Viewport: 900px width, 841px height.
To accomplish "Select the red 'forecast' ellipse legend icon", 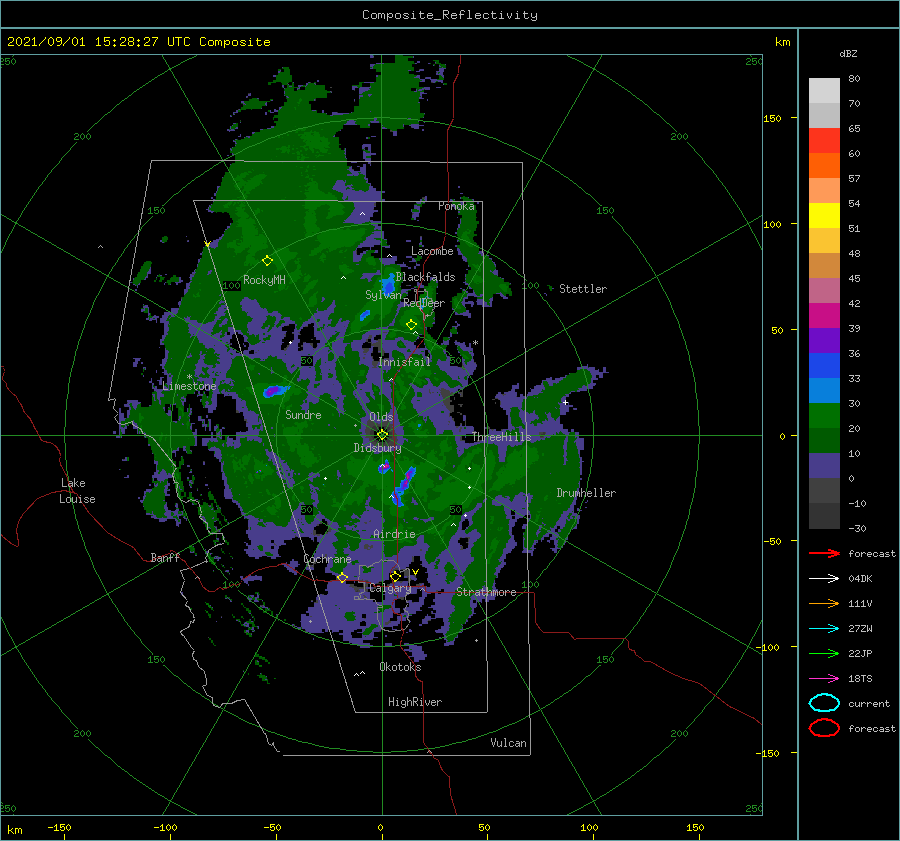I will (x=824, y=728).
